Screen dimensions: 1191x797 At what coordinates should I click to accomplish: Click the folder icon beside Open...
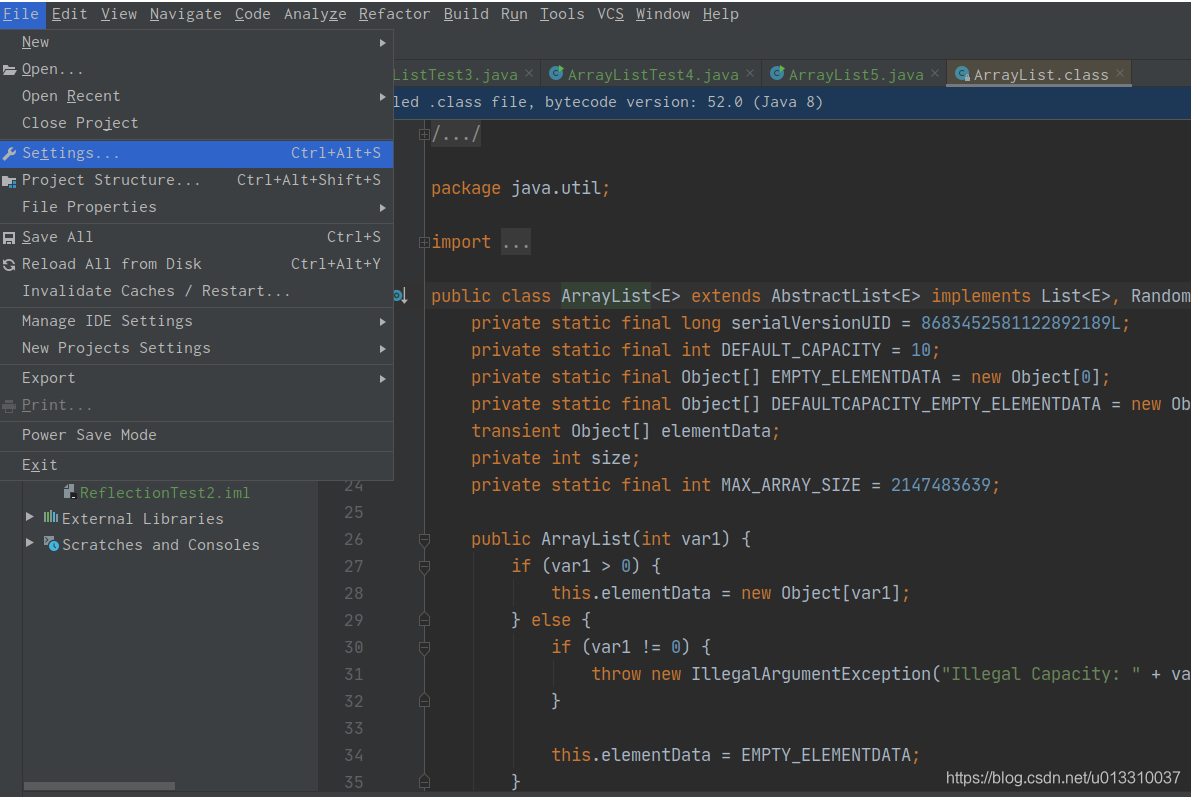tap(10, 68)
